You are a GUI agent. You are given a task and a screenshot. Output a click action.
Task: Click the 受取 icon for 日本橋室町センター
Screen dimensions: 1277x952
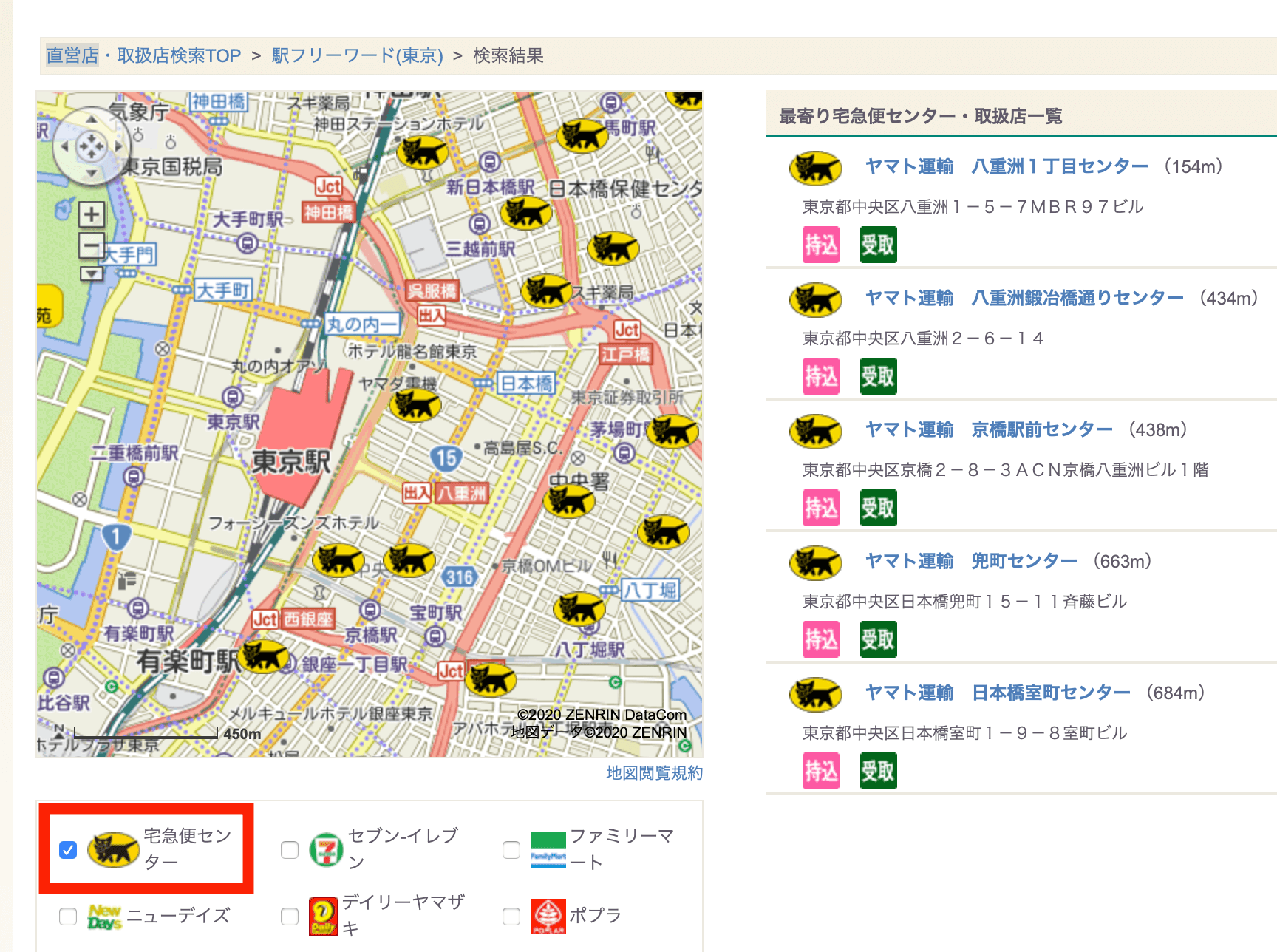pyautogui.click(x=878, y=771)
